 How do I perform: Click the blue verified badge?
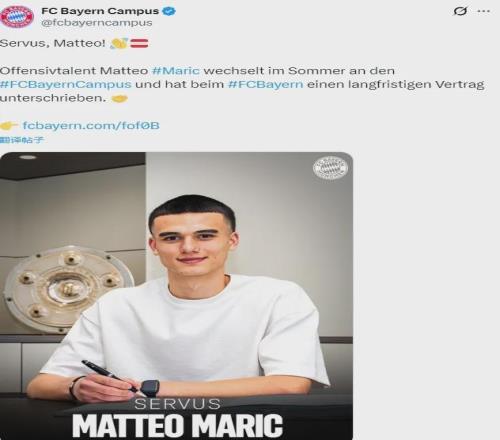pos(169,11)
